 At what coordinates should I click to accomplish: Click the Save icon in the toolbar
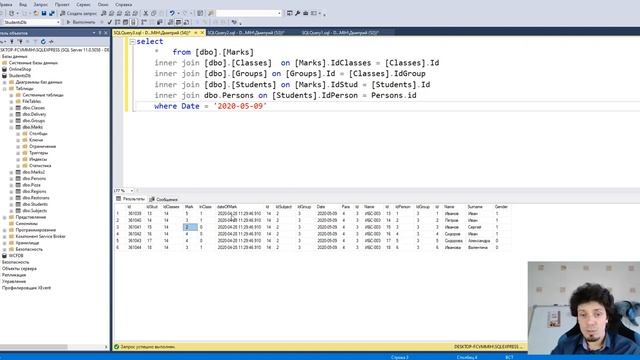[x=44, y=13]
